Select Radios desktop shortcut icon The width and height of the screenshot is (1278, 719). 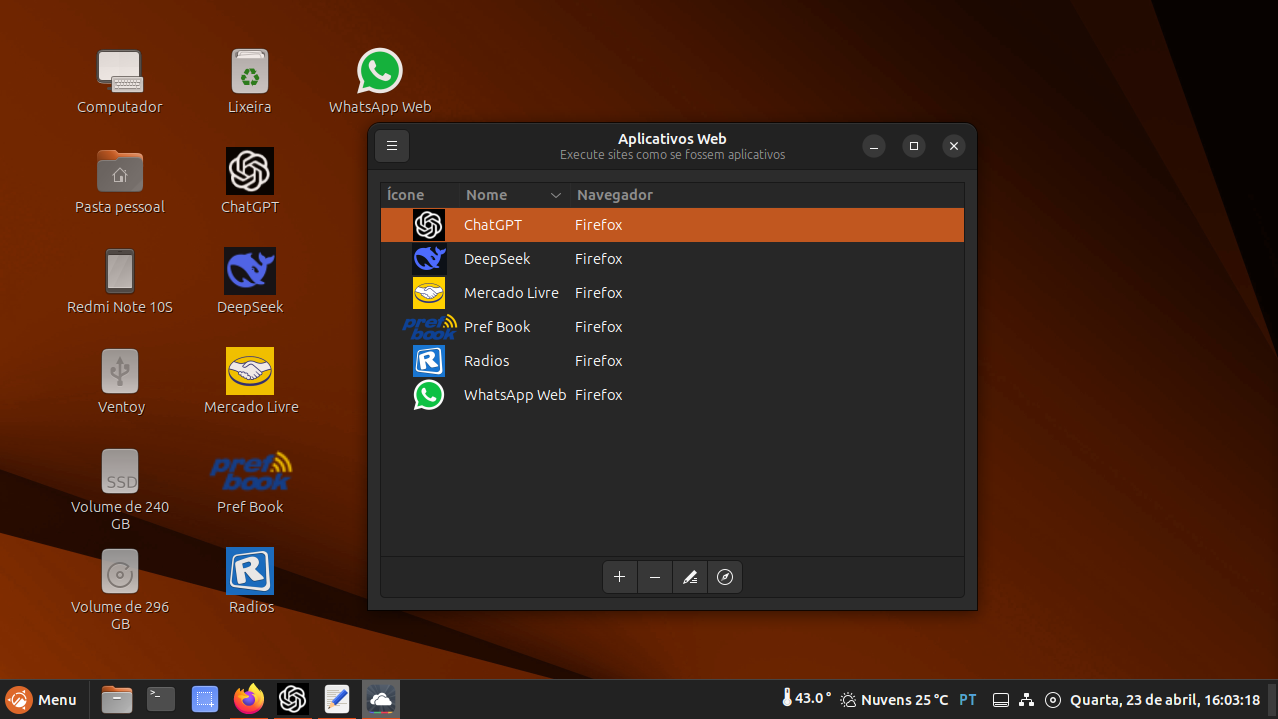(x=250, y=572)
